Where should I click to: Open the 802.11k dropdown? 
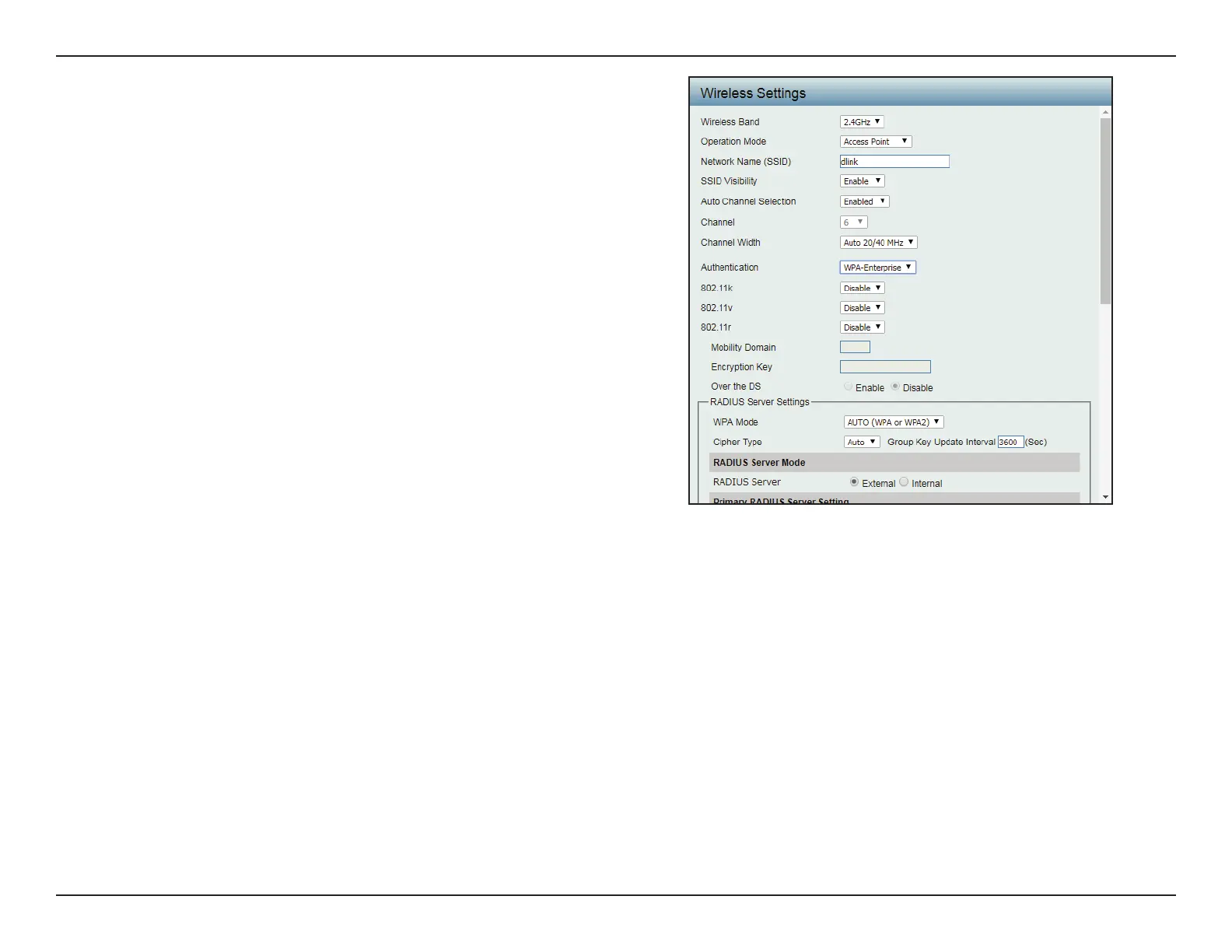[863, 288]
